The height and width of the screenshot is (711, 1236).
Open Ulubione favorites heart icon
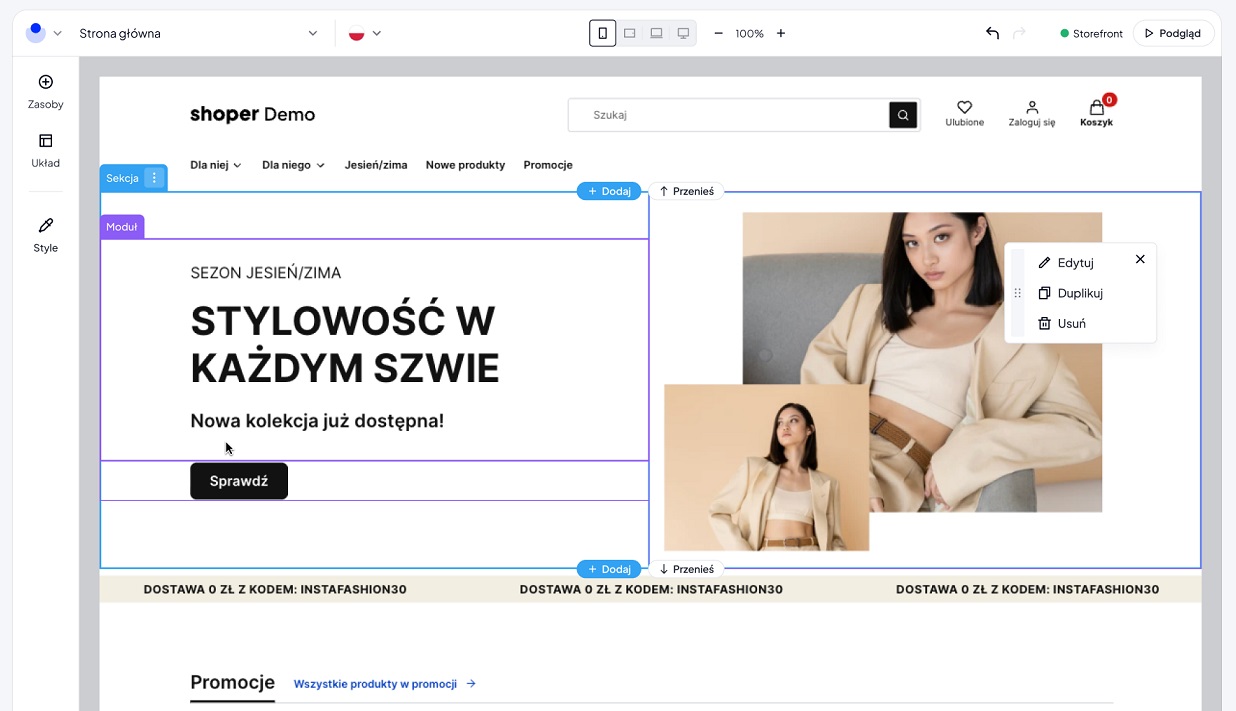coord(965,113)
